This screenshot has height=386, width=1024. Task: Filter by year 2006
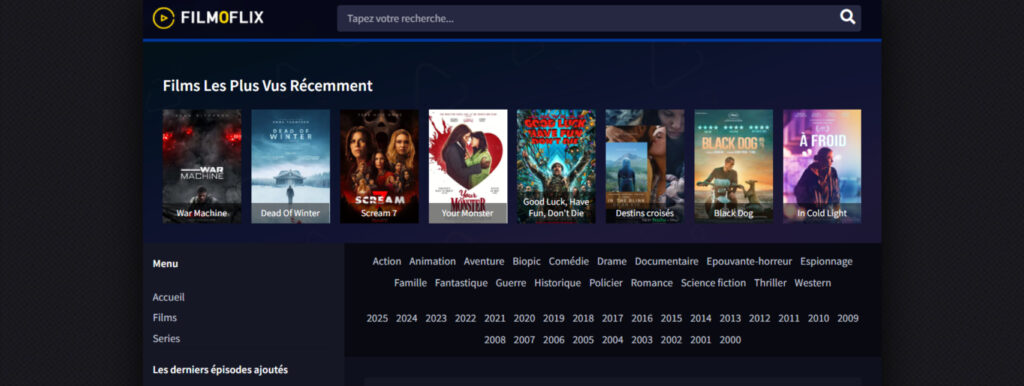(x=553, y=340)
